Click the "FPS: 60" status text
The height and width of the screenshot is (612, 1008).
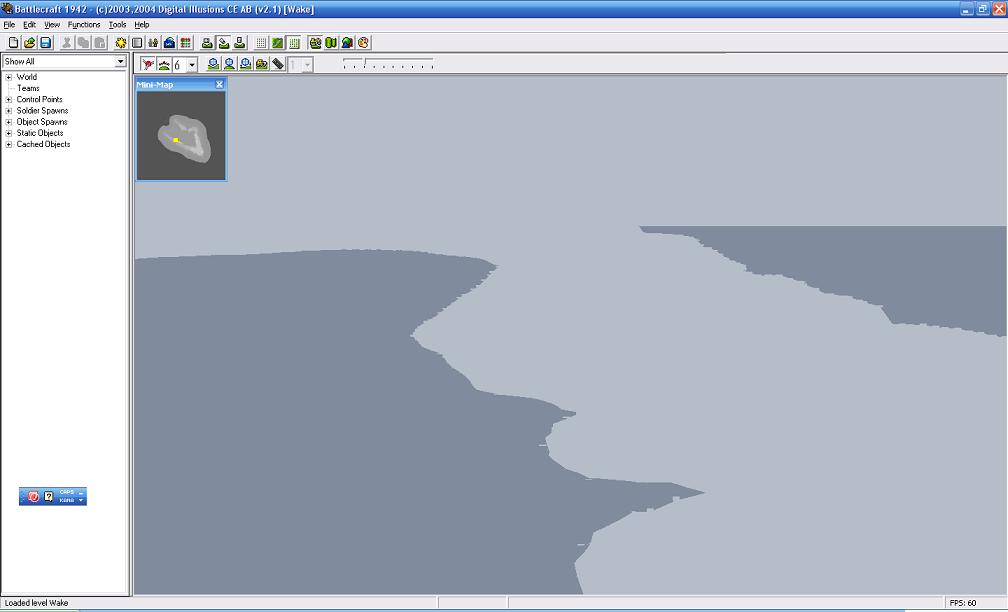[x=962, y=603]
